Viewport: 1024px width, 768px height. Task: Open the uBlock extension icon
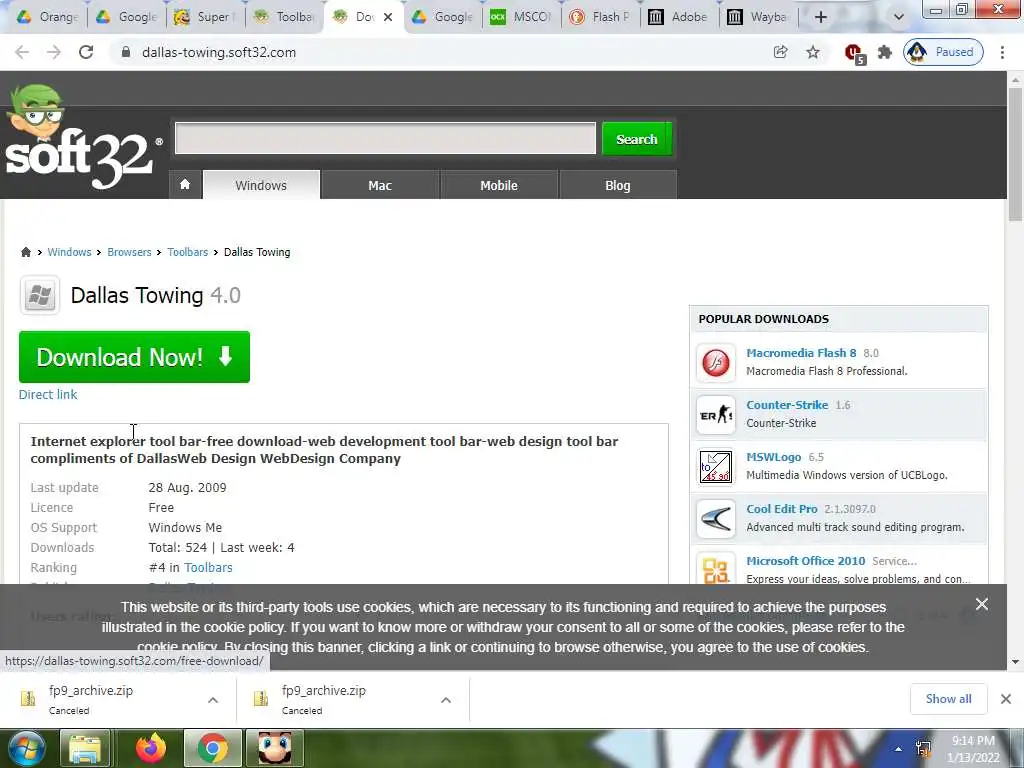pyautogui.click(x=854, y=53)
